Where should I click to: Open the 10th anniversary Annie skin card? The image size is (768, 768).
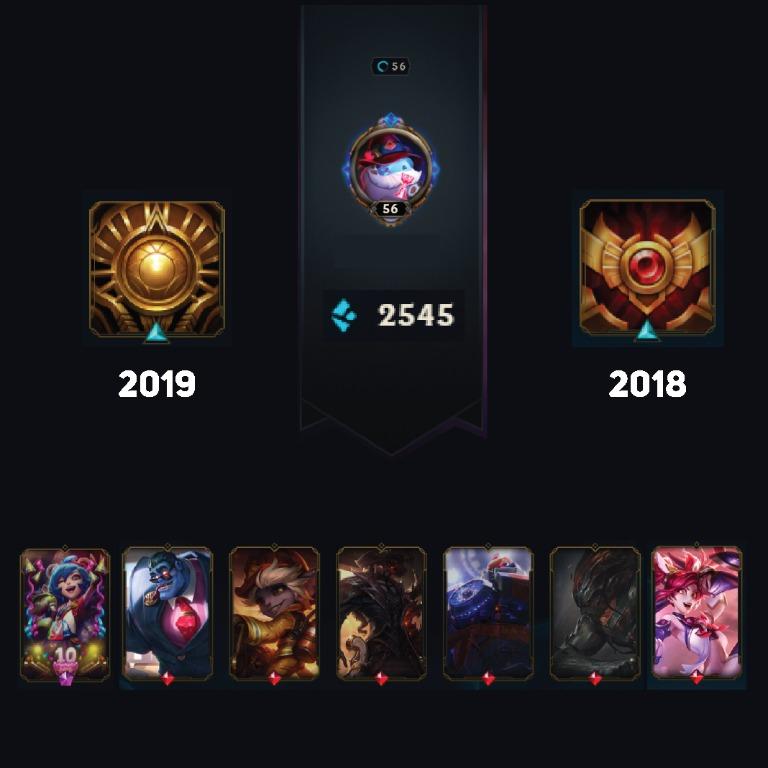coord(65,615)
